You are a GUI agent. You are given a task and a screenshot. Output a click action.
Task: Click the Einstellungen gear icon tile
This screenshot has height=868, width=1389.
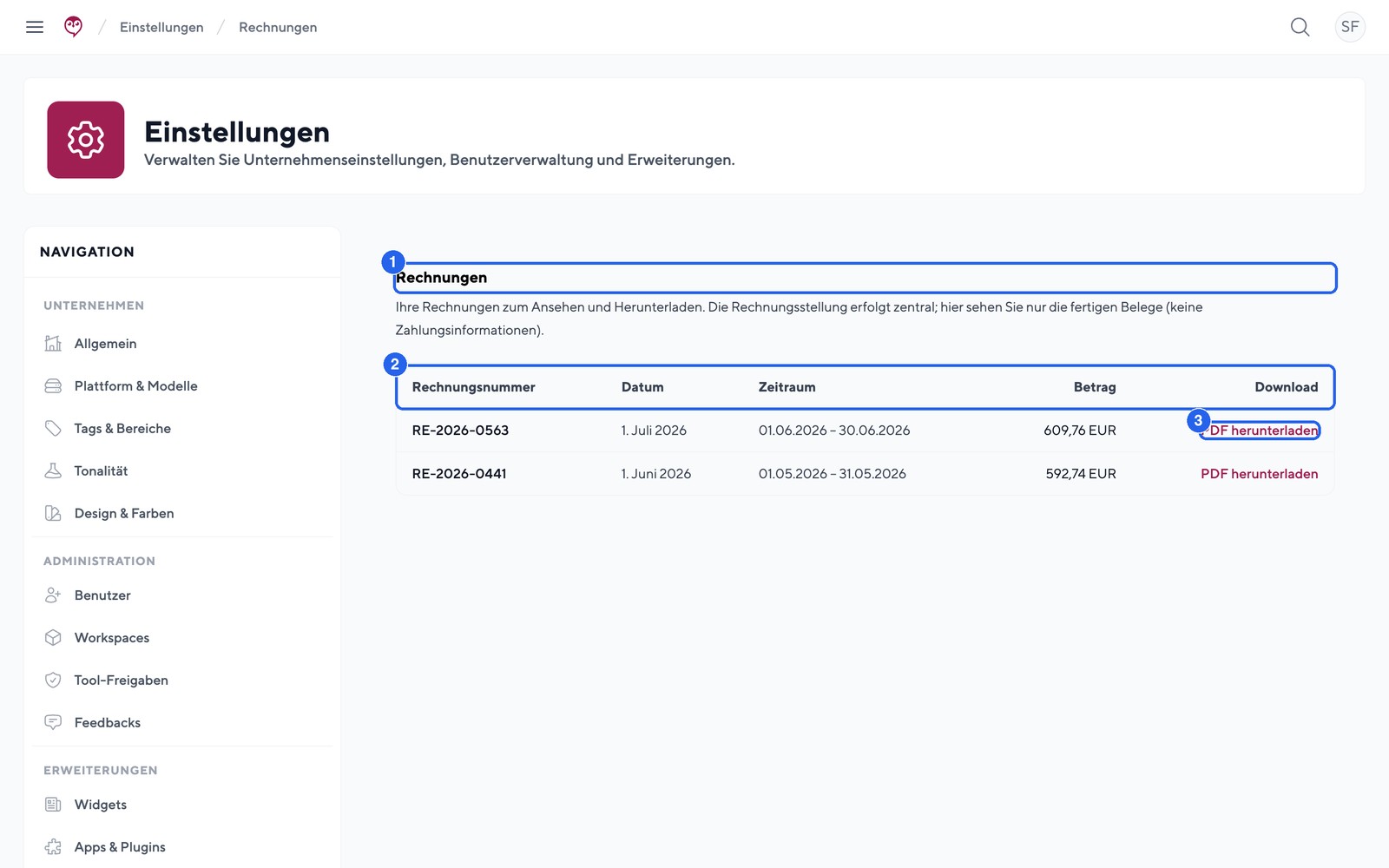86,140
